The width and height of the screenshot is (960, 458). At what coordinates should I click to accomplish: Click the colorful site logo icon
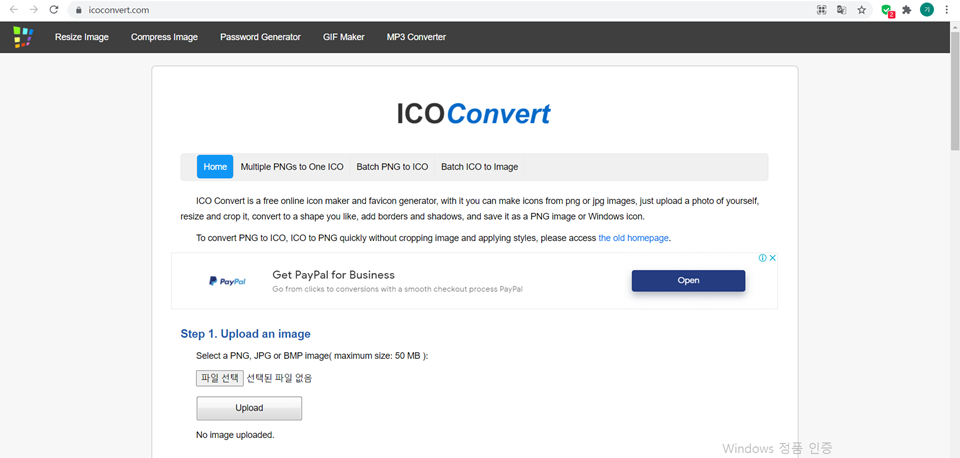tap(23, 37)
